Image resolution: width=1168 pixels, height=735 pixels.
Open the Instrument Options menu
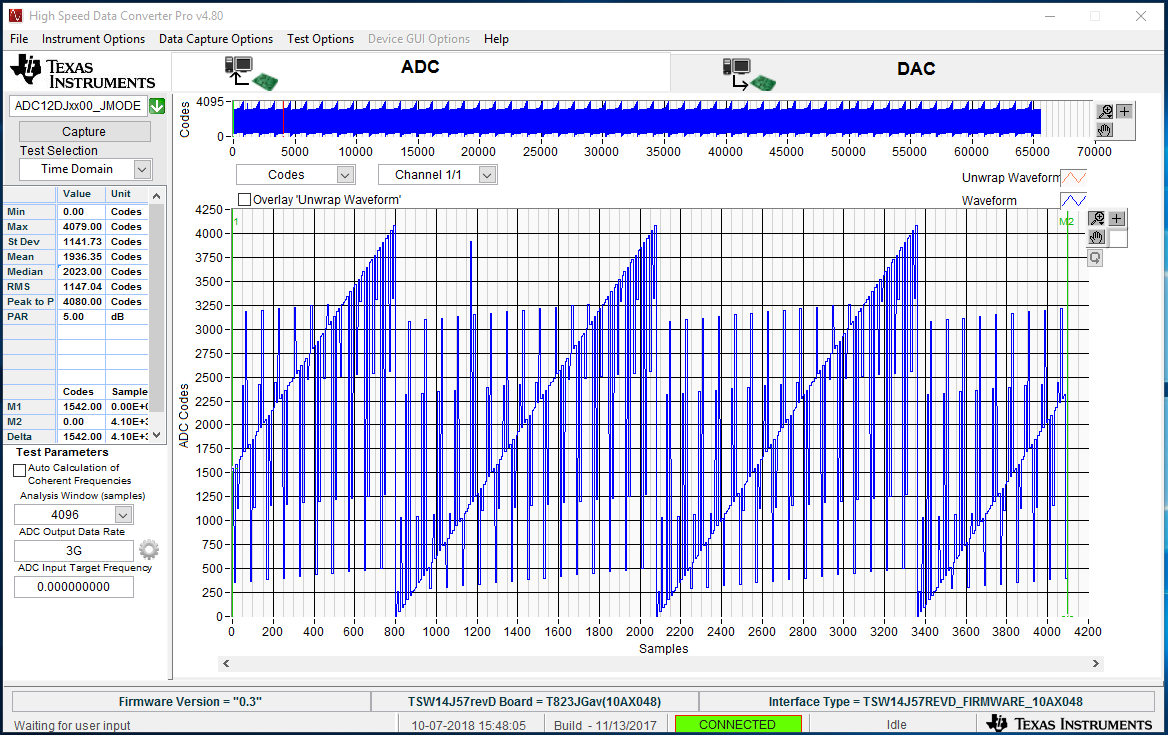[93, 39]
